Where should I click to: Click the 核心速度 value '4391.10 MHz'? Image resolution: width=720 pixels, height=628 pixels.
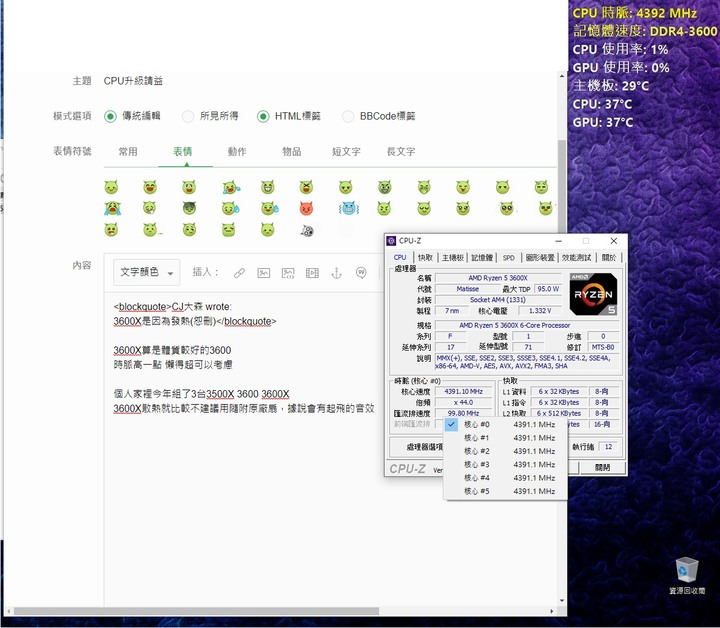[463, 392]
